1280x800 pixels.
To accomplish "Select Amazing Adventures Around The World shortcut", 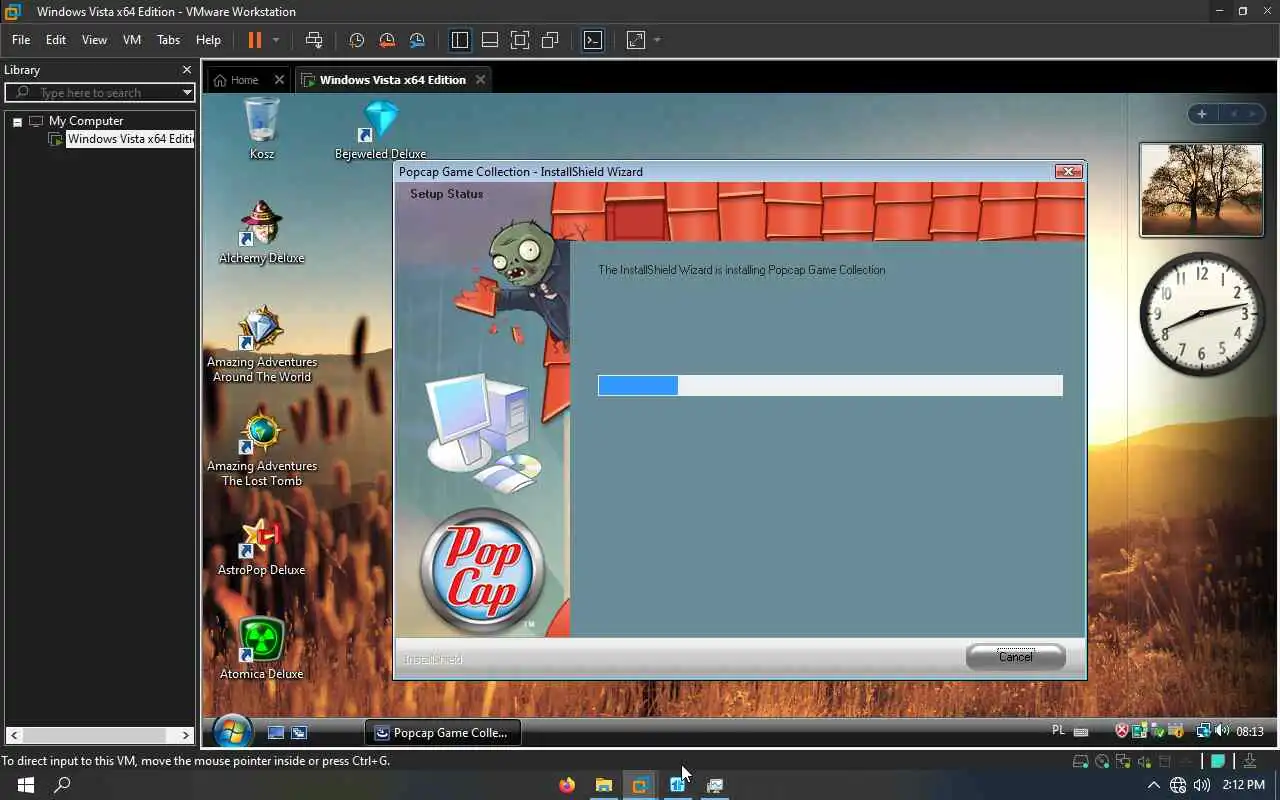I will coord(262,344).
